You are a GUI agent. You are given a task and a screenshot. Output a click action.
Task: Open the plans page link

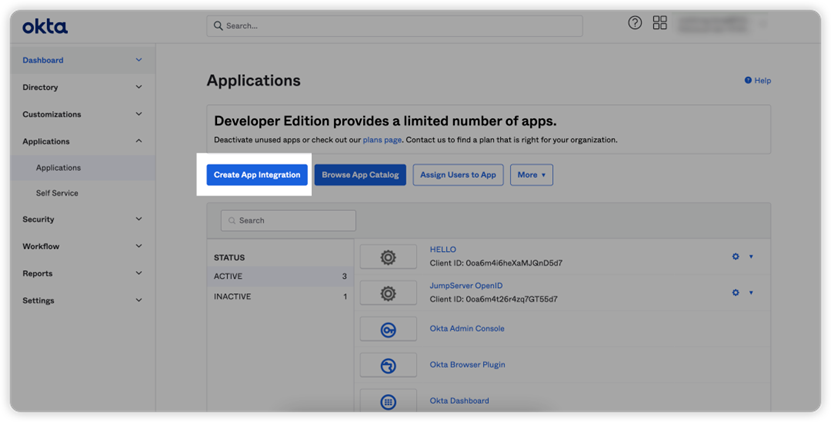[382, 140]
